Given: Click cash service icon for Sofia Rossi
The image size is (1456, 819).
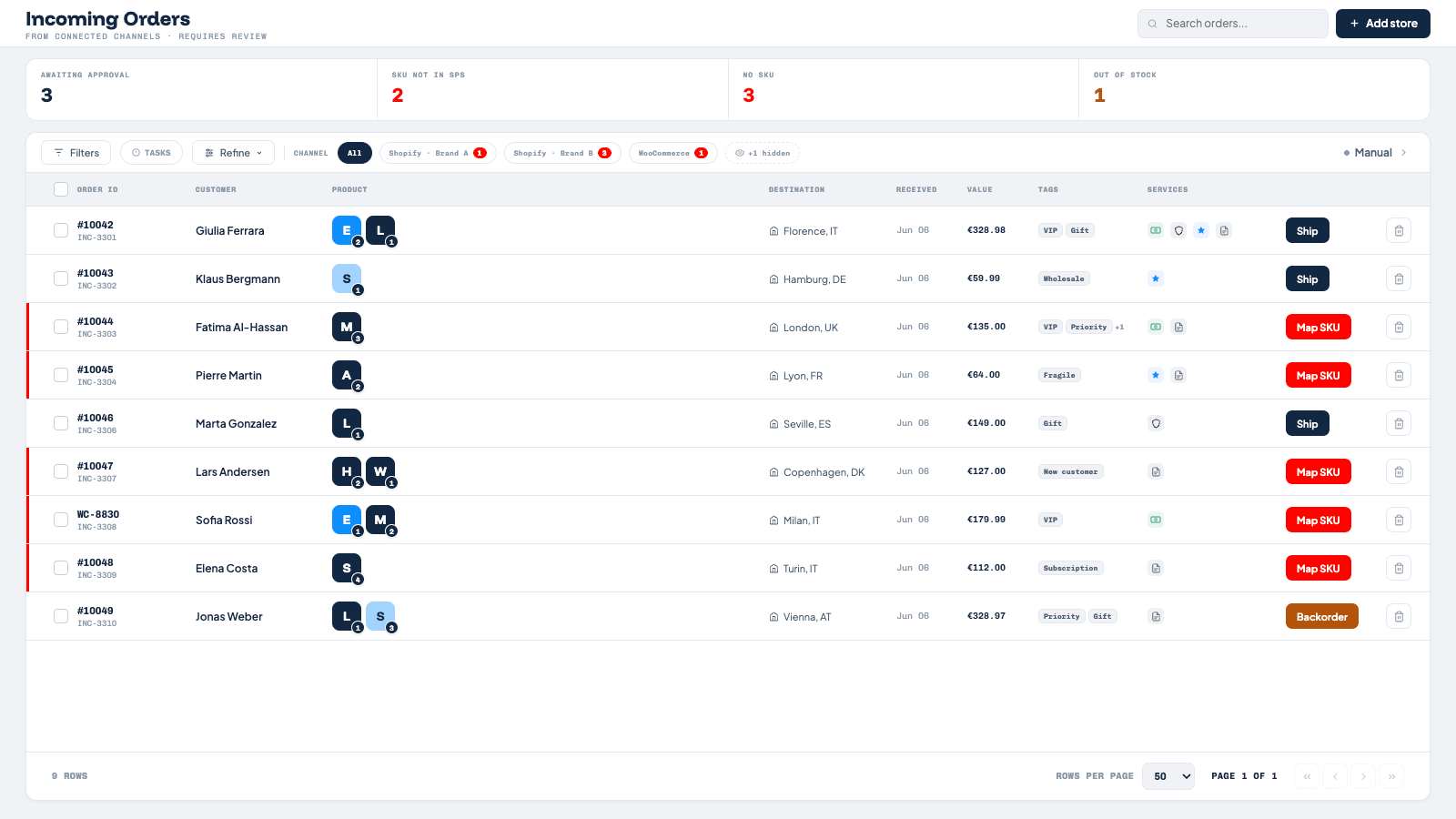Looking at the screenshot, I should click(1156, 520).
